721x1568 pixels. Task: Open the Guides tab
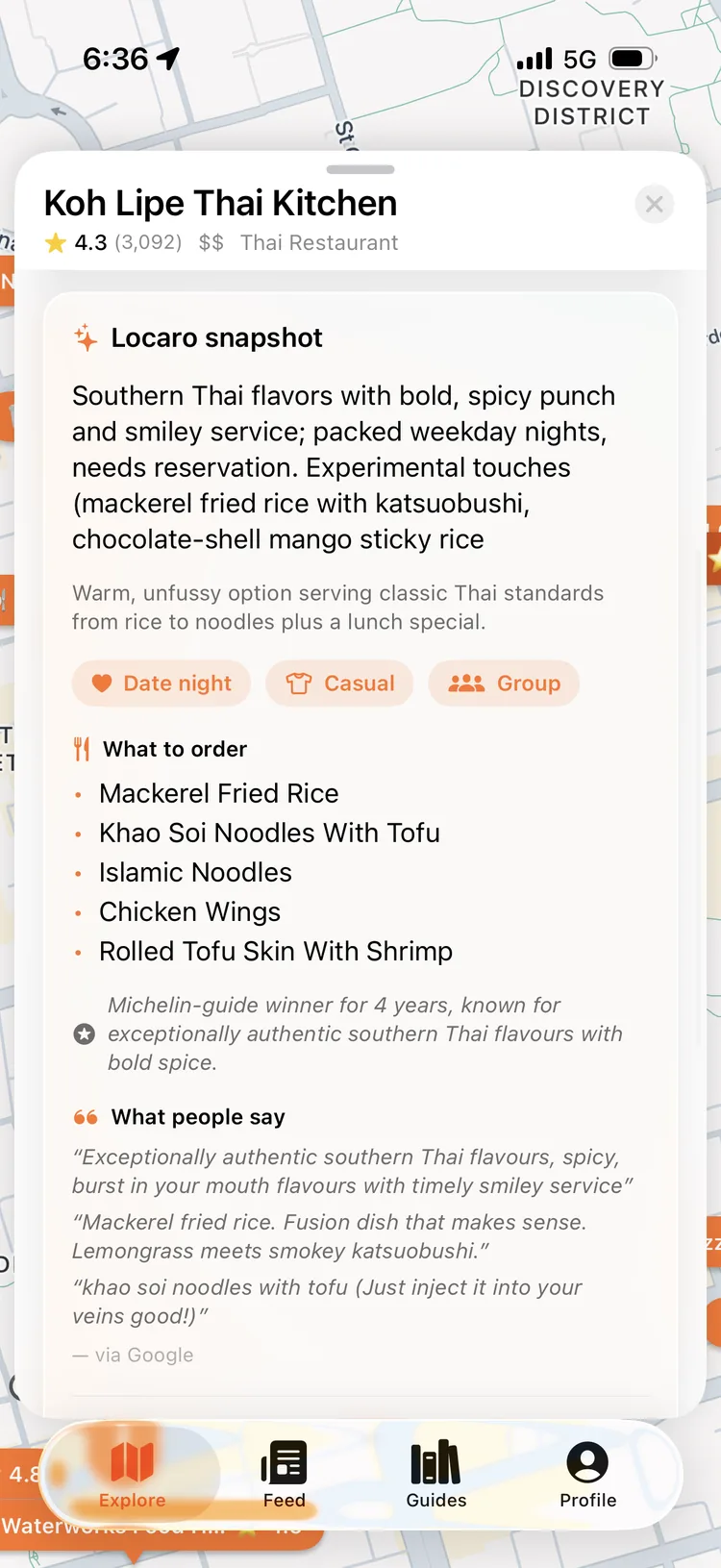click(x=436, y=1475)
